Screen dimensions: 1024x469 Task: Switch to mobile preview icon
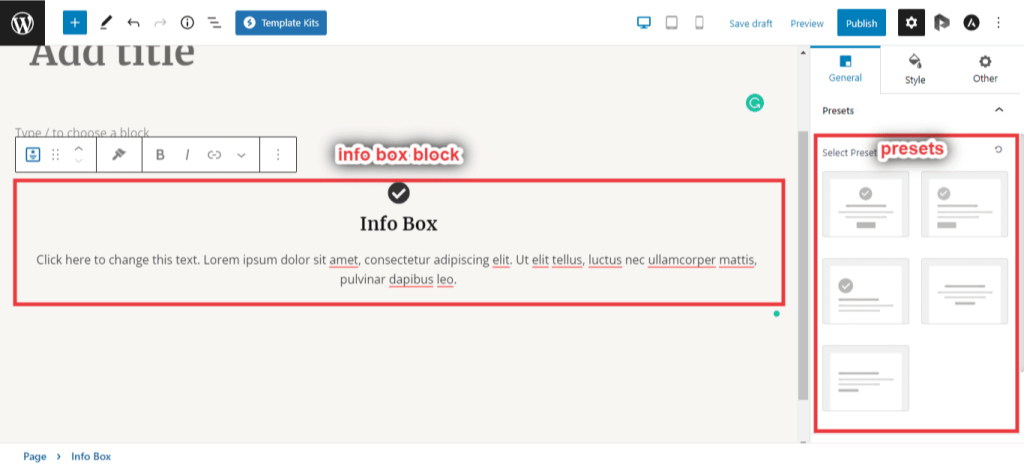699,22
